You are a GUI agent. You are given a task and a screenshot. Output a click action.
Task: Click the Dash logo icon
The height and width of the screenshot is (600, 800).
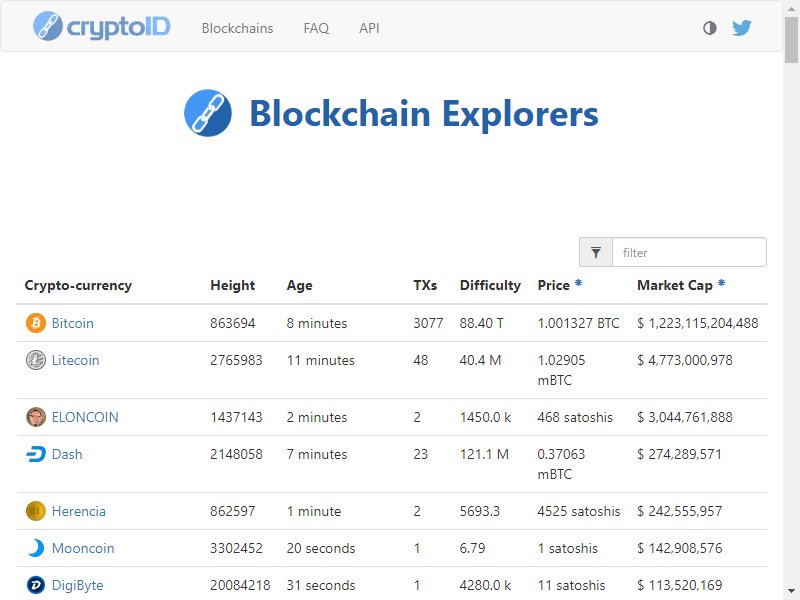coord(36,454)
